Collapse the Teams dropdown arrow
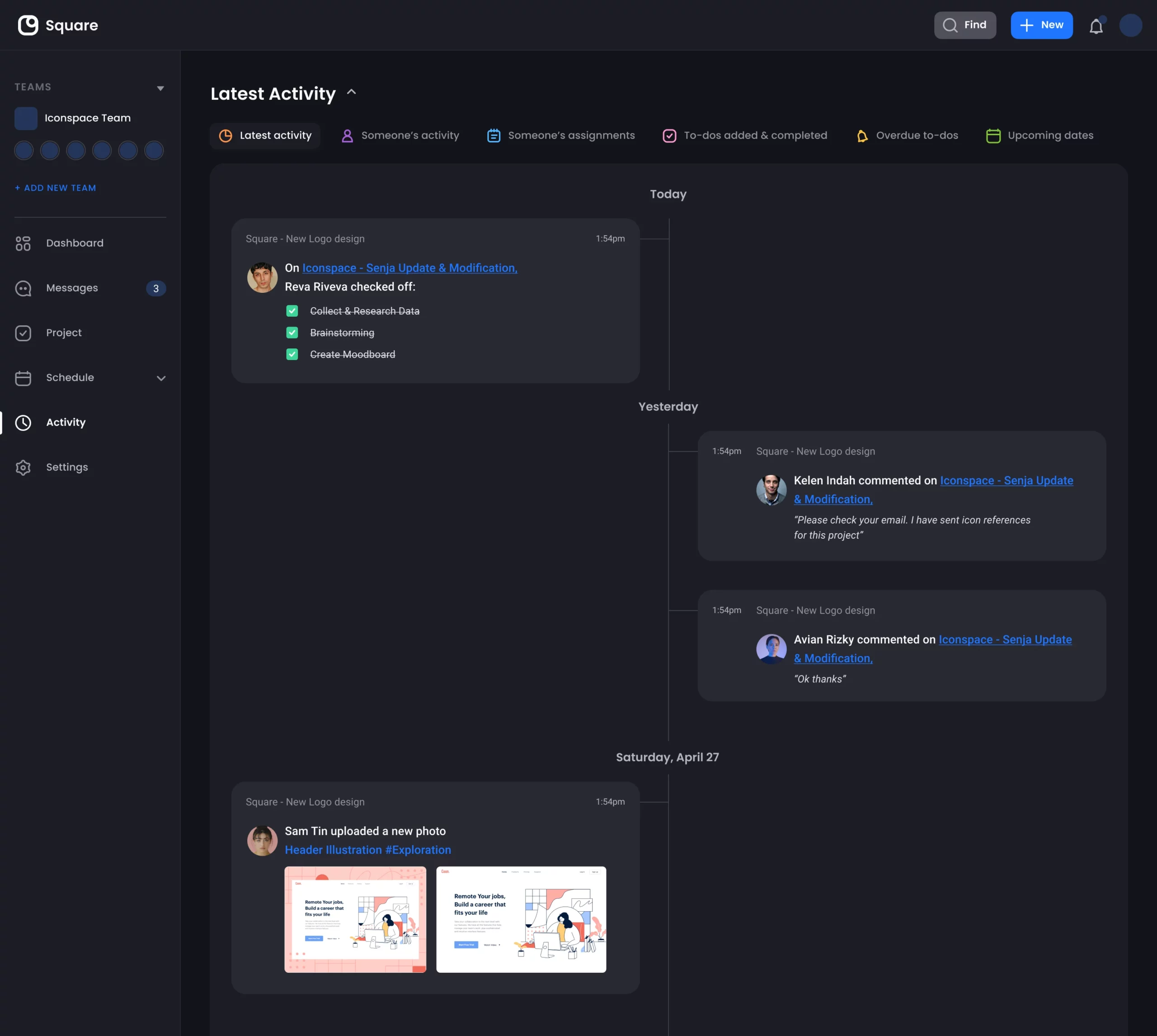1157x1036 pixels. pos(160,88)
